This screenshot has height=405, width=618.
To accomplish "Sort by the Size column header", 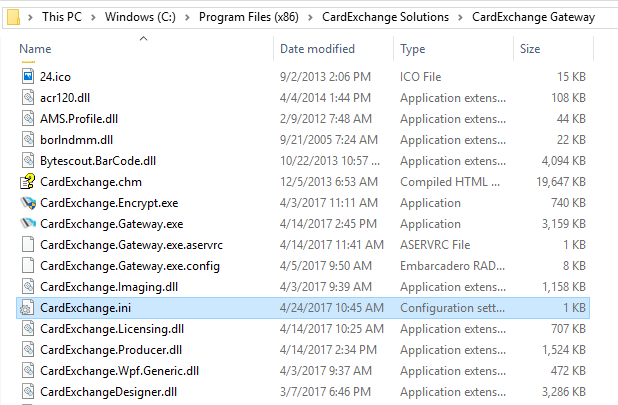I will pyautogui.click(x=530, y=49).
